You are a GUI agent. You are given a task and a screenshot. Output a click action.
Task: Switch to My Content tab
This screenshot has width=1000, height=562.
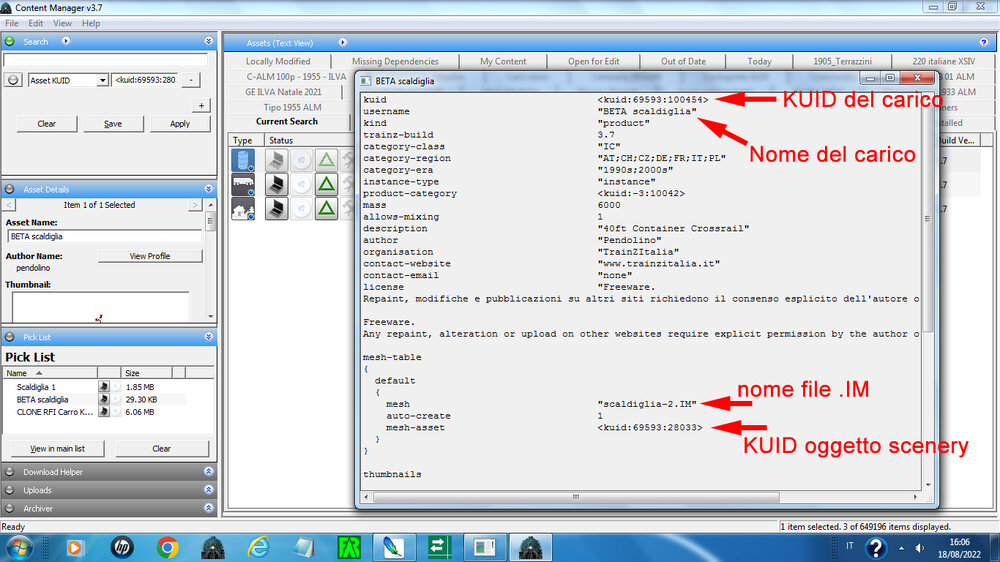503,61
